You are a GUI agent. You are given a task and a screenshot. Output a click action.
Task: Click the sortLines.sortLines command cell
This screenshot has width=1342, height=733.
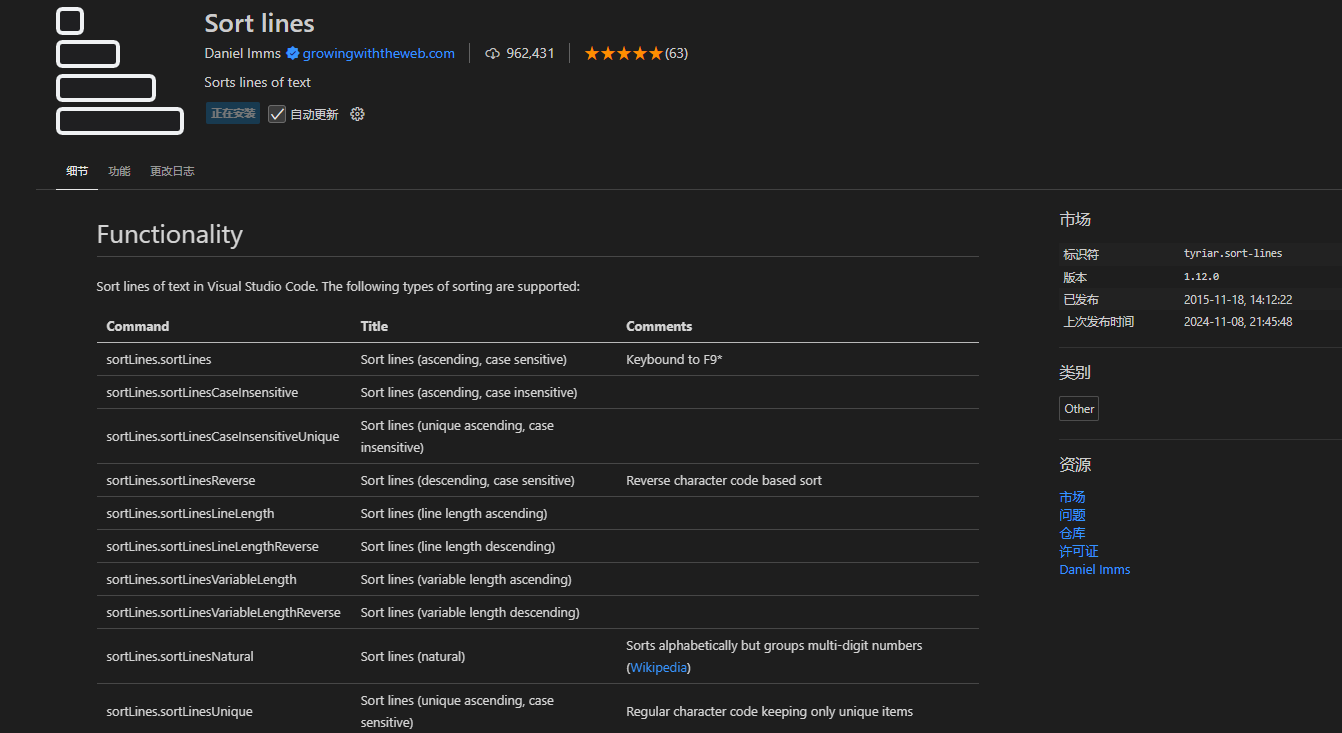pyautogui.click(x=159, y=359)
